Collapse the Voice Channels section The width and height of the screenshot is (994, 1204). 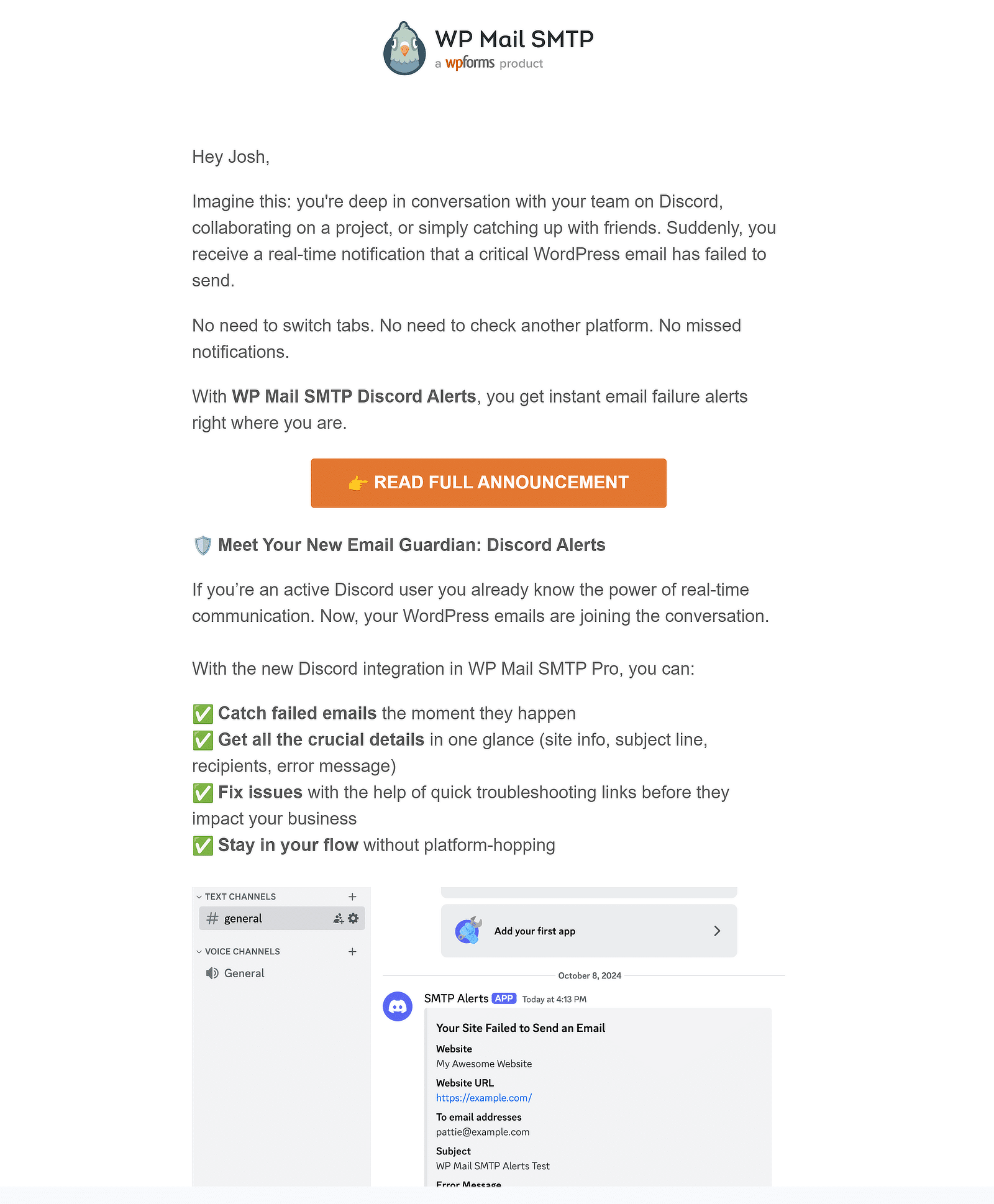[199, 951]
